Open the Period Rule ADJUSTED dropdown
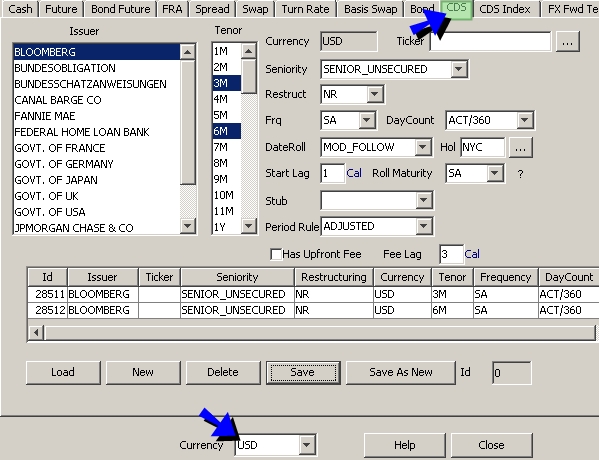The width and height of the screenshot is (599, 460). click(423, 226)
